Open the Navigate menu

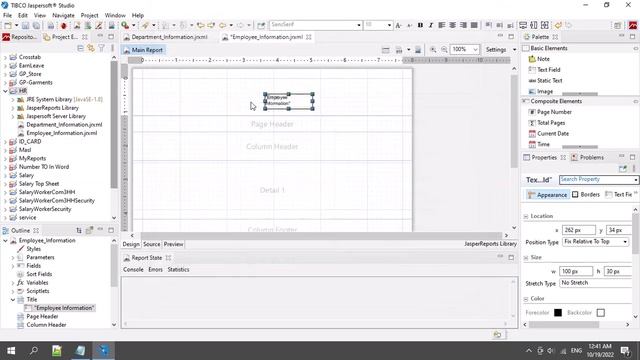click(63, 15)
